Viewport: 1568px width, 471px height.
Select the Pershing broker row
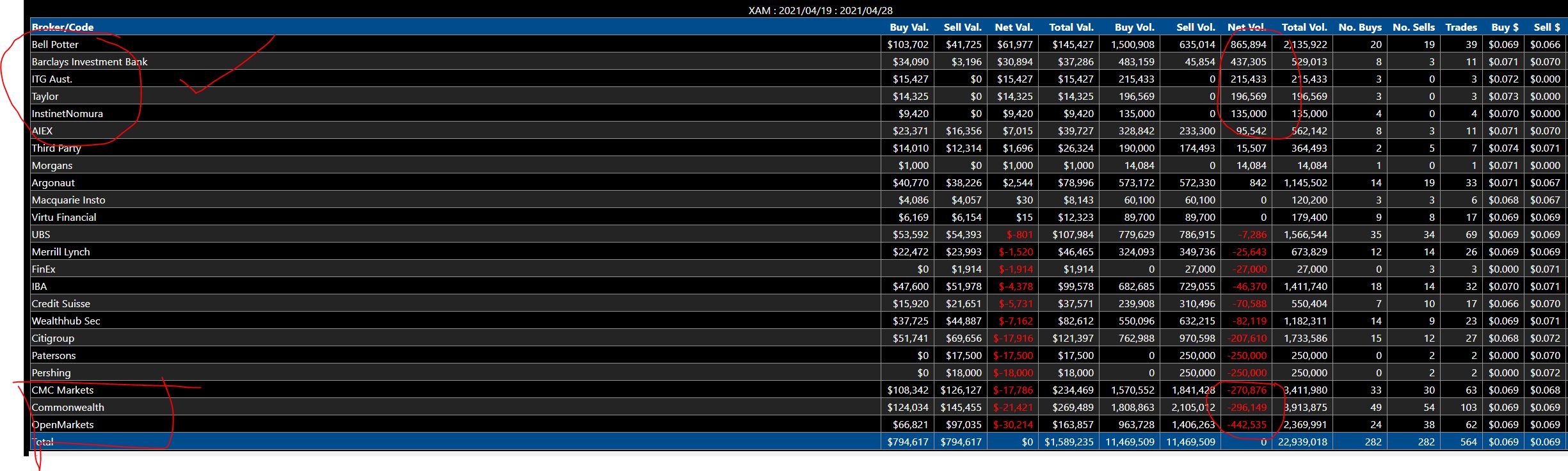pyautogui.click(x=797, y=372)
